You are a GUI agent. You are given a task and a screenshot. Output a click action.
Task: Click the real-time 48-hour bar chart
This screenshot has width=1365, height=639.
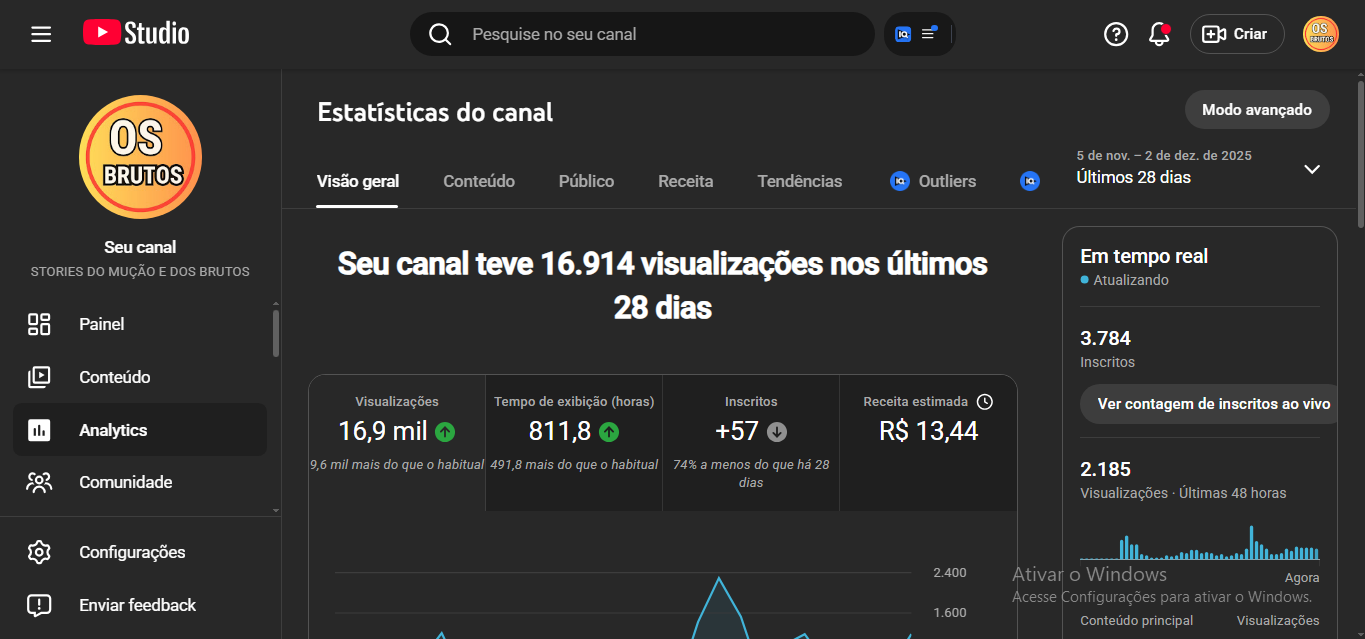1200,541
